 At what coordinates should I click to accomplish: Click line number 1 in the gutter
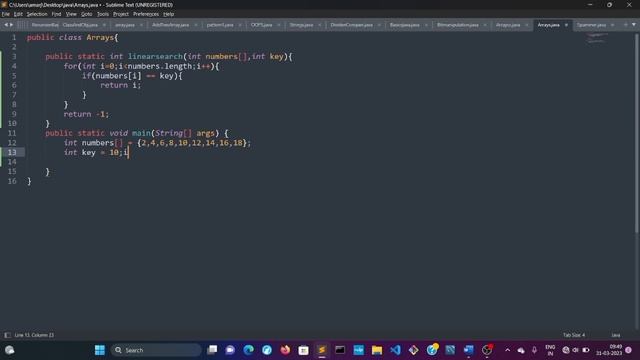14,38
